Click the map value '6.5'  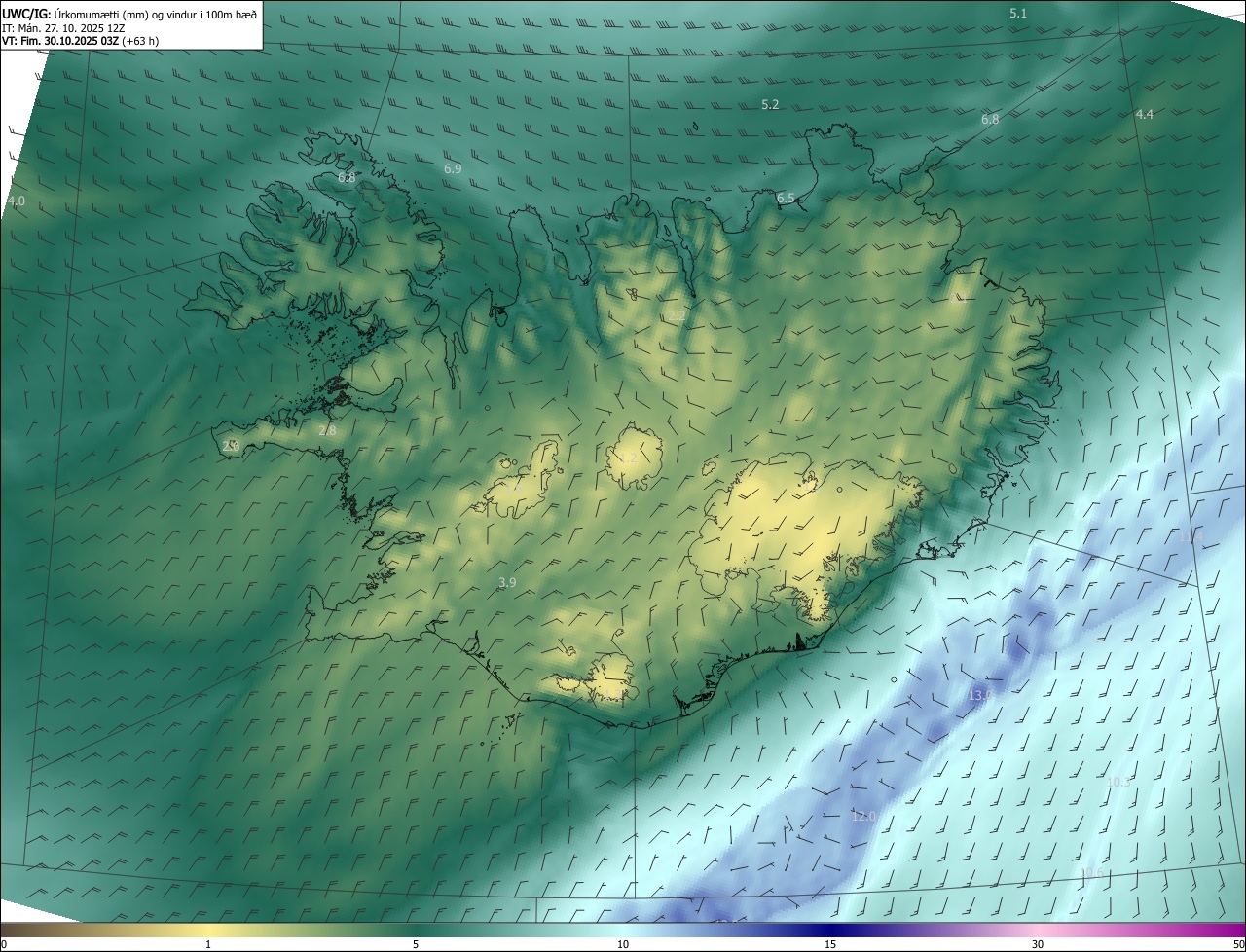(x=786, y=198)
